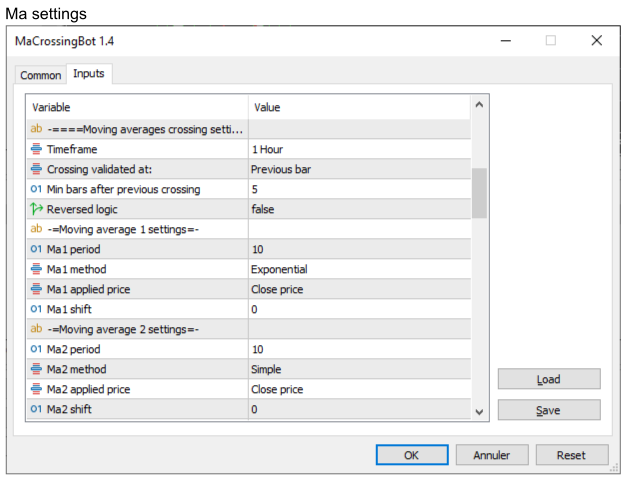Switch to the Common tab
Screen dimensions: 640x480
pos(40,75)
